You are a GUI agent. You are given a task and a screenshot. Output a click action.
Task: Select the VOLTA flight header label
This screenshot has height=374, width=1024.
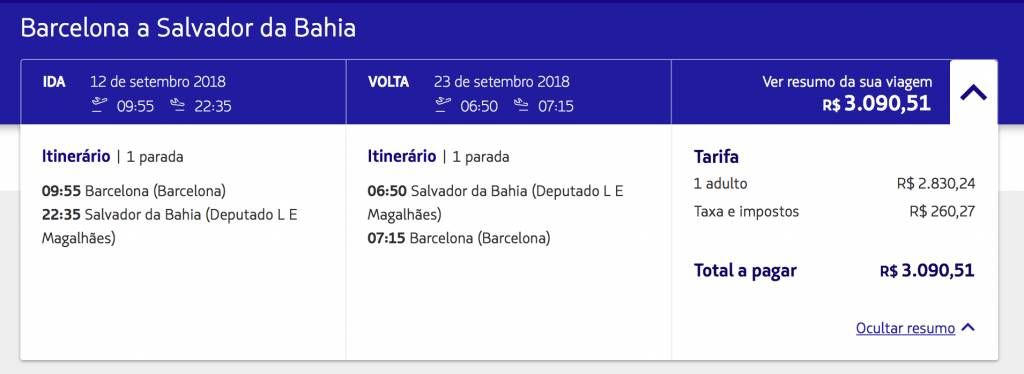389,82
